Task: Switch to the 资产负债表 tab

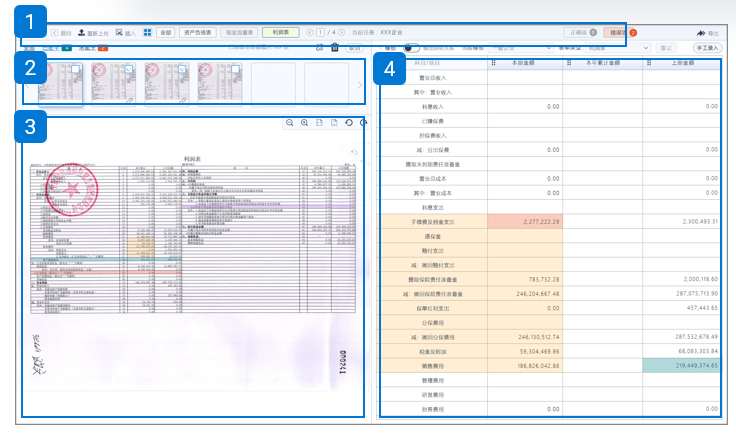Action: coord(200,33)
